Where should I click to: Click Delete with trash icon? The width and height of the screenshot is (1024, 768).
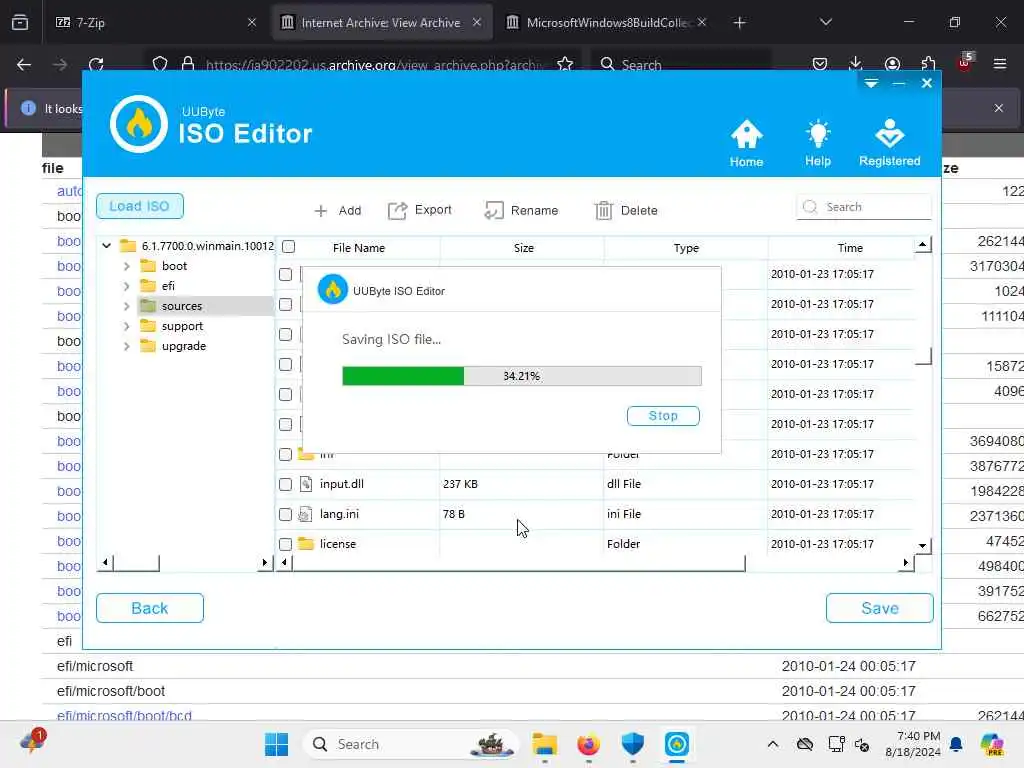626,210
